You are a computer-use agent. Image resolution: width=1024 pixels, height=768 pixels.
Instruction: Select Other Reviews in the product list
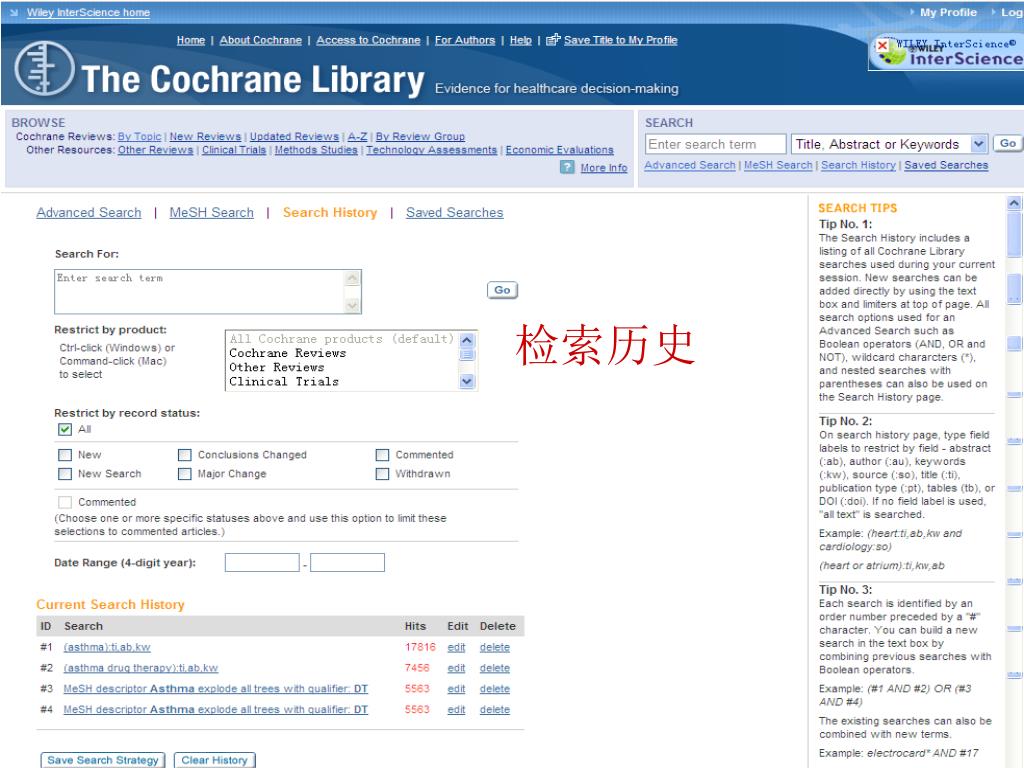(x=276, y=367)
